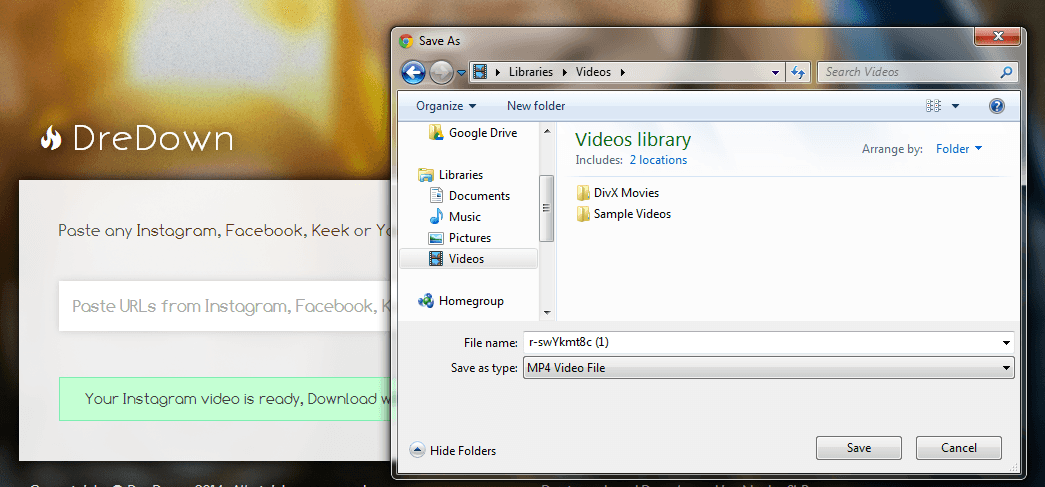Click the Videos library heading text
1045x487 pixels.
(x=633, y=139)
